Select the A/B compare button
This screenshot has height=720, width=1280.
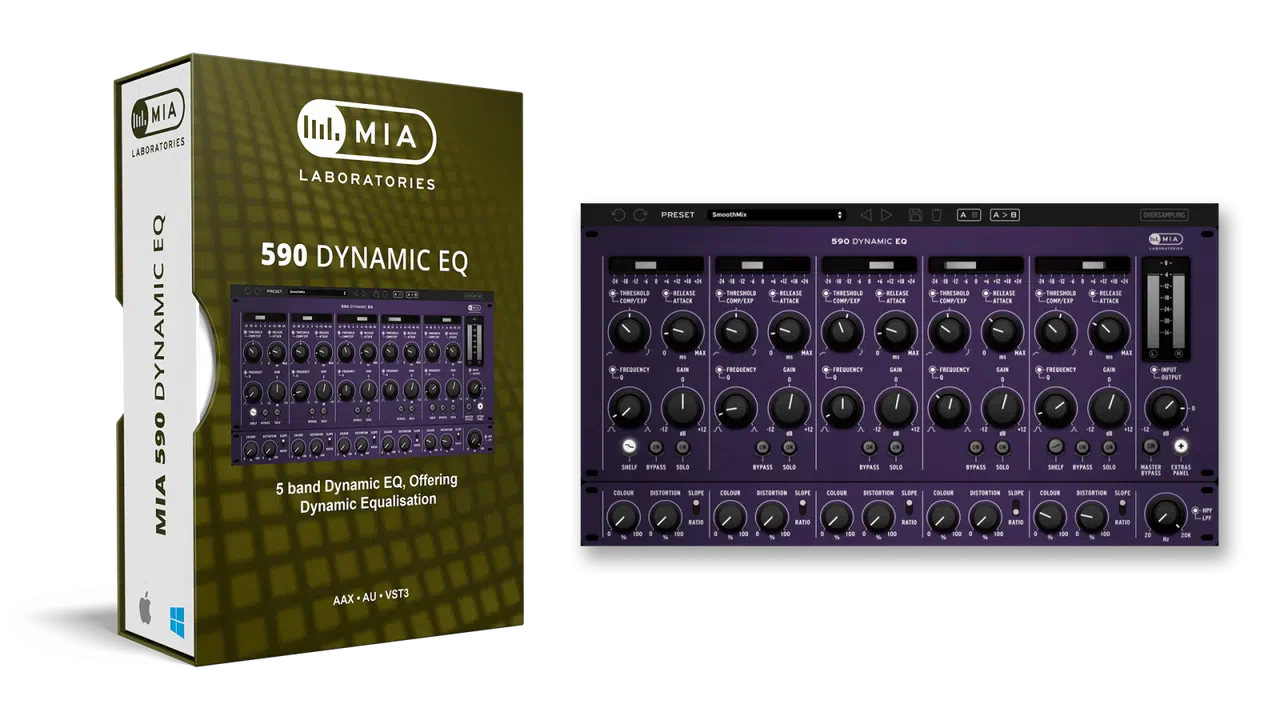click(969, 215)
